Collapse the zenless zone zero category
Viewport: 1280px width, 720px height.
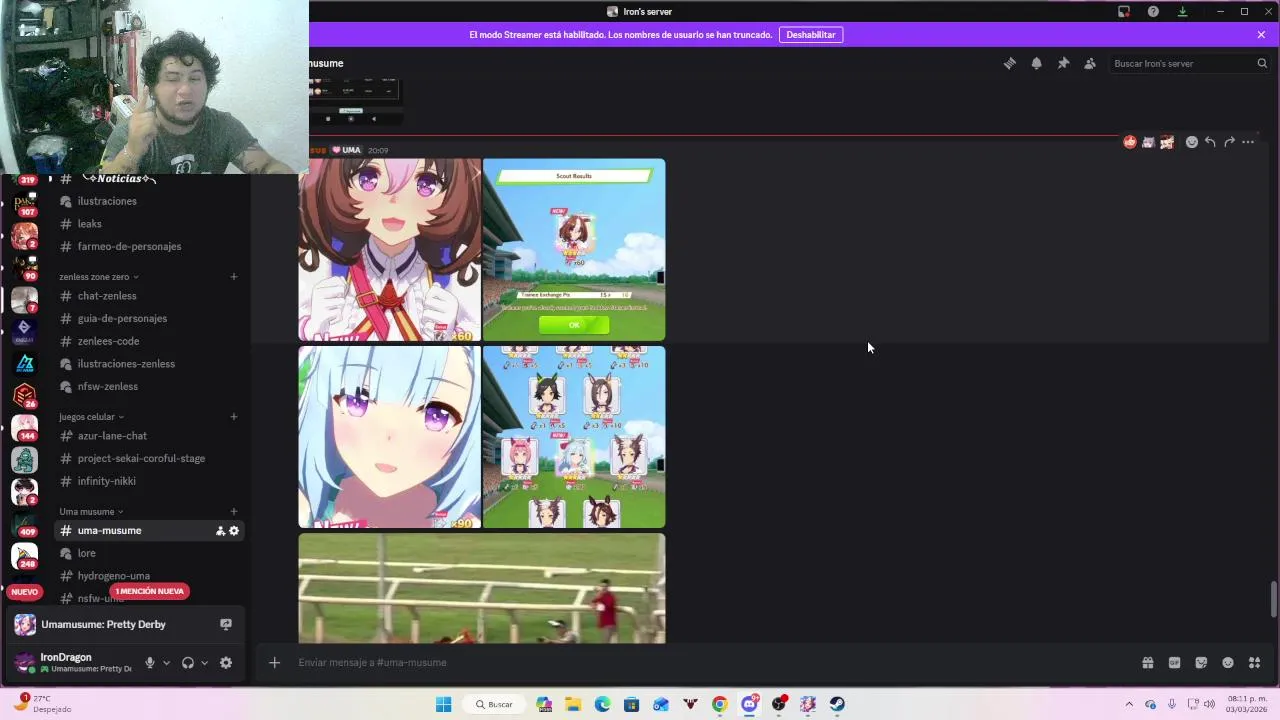[98, 277]
